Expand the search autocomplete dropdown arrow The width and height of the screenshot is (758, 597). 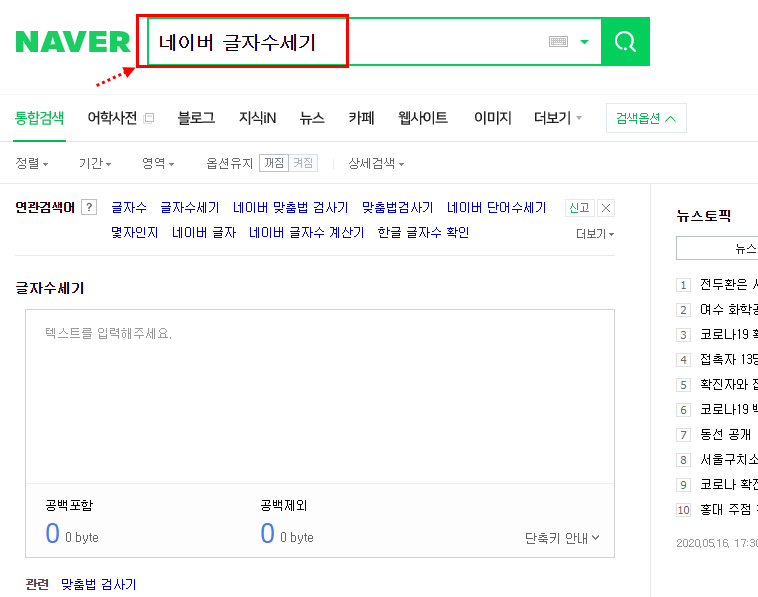[584, 42]
